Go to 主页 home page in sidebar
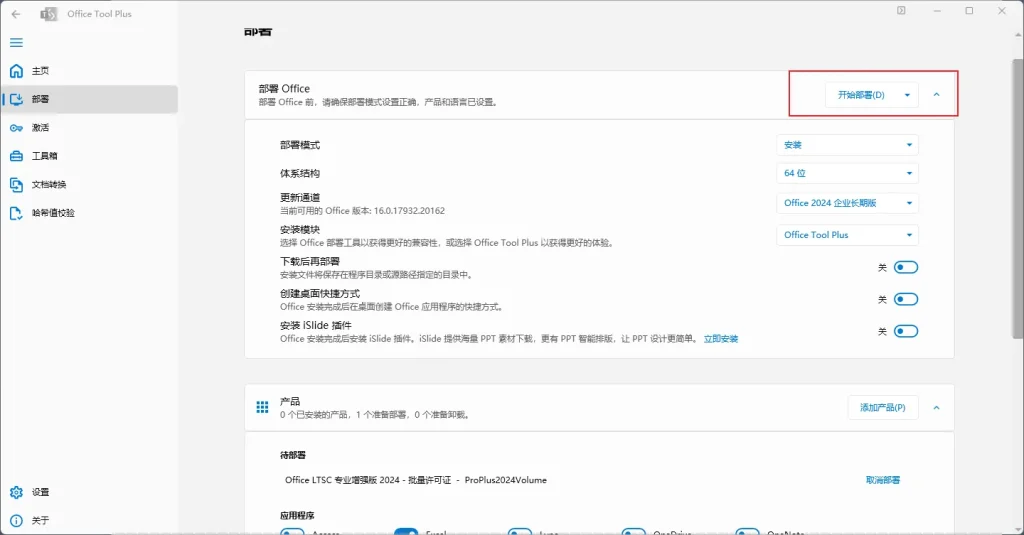 (x=89, y=71)
